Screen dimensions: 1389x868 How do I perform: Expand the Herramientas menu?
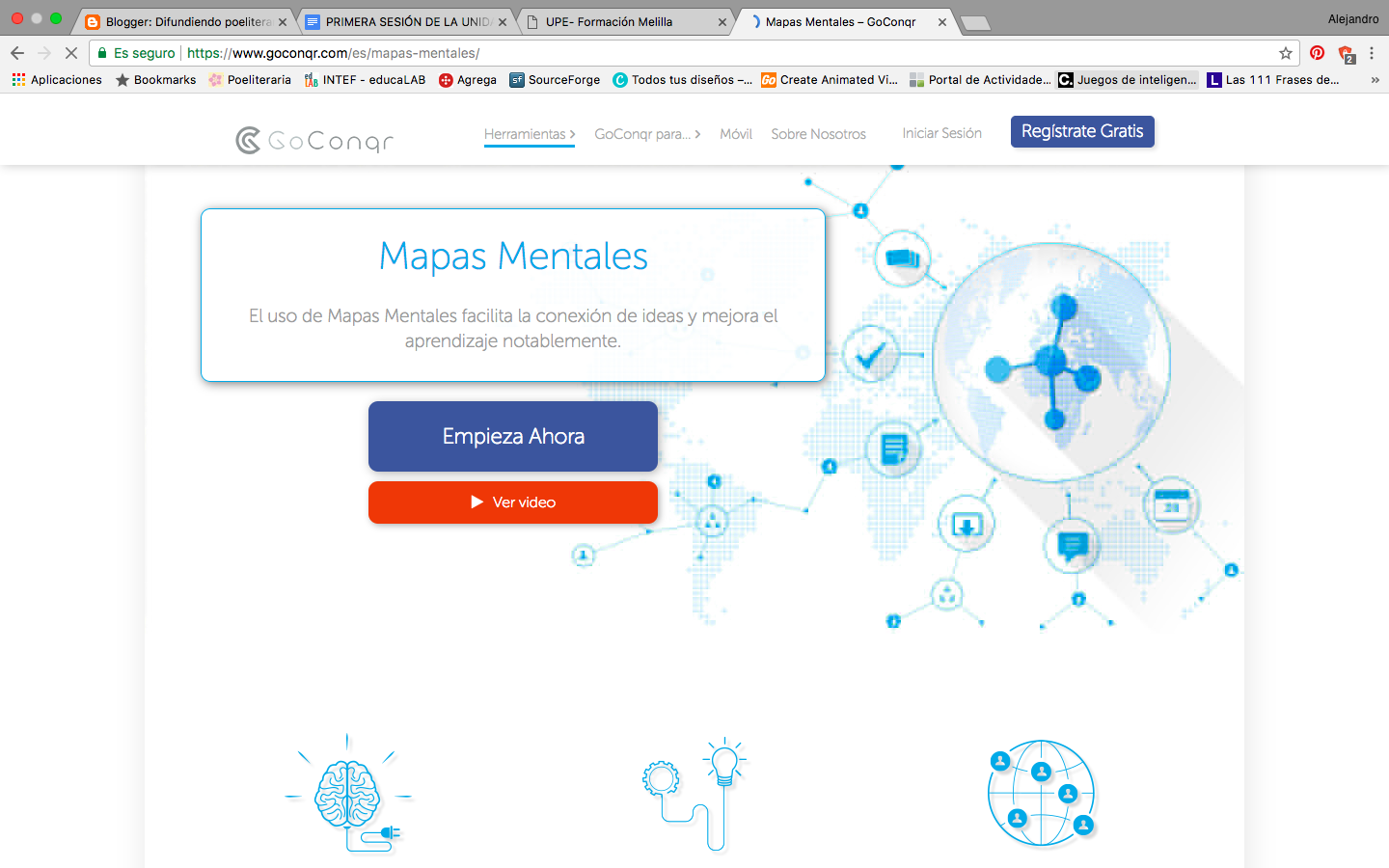point(530,134)
